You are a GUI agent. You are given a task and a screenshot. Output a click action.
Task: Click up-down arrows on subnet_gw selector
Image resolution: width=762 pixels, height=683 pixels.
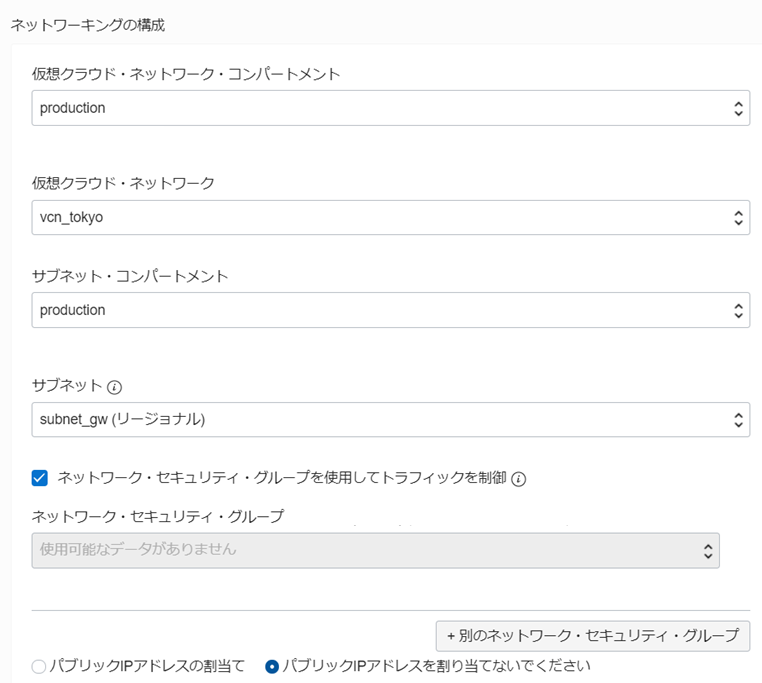(738, 420)
